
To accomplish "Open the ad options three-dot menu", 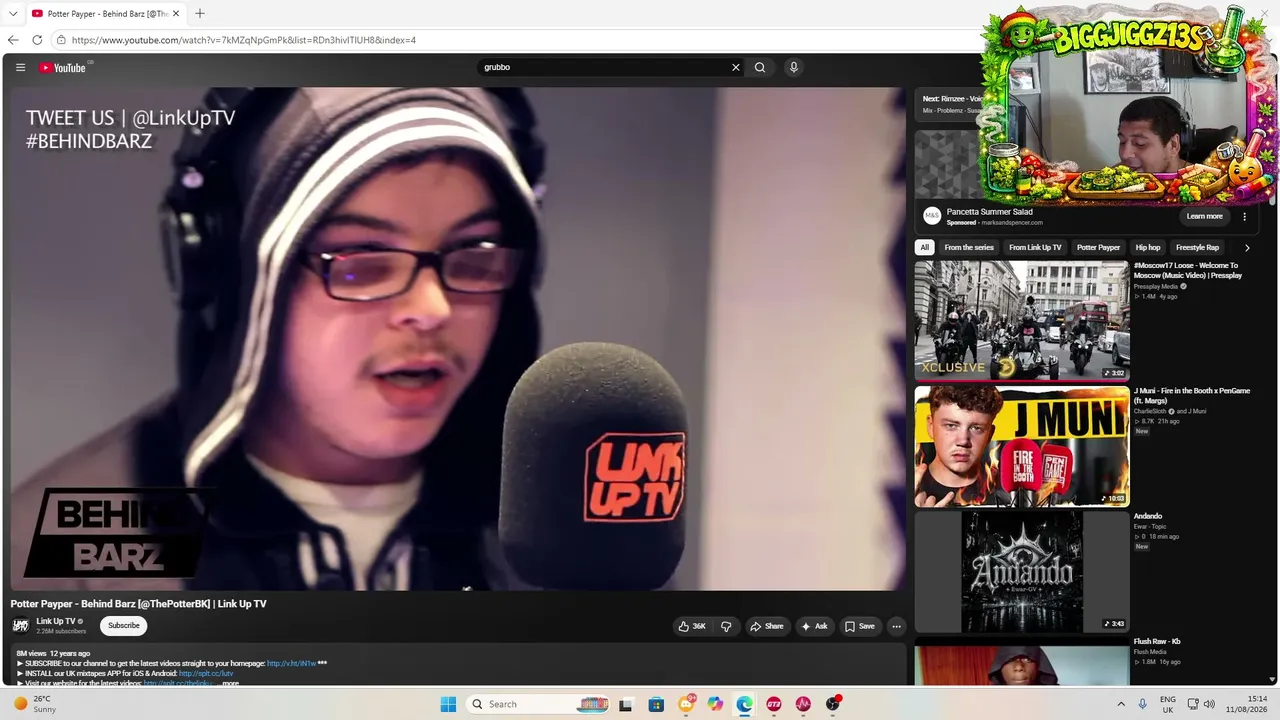I will tap(1245, 216).
